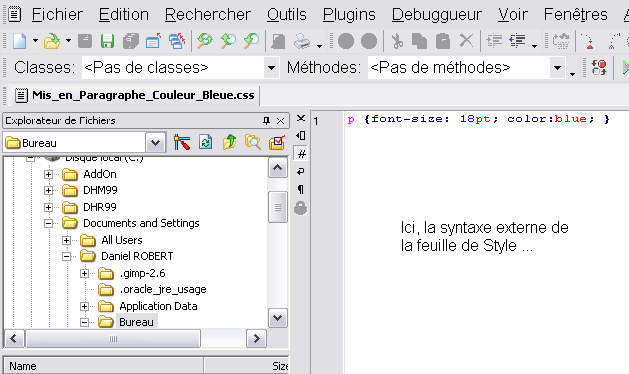Screen dimensions: 629x374
Task: Click the horizontal scrollbar thumb in file tree
Action: pyautogui.click(x=113, y=339)
